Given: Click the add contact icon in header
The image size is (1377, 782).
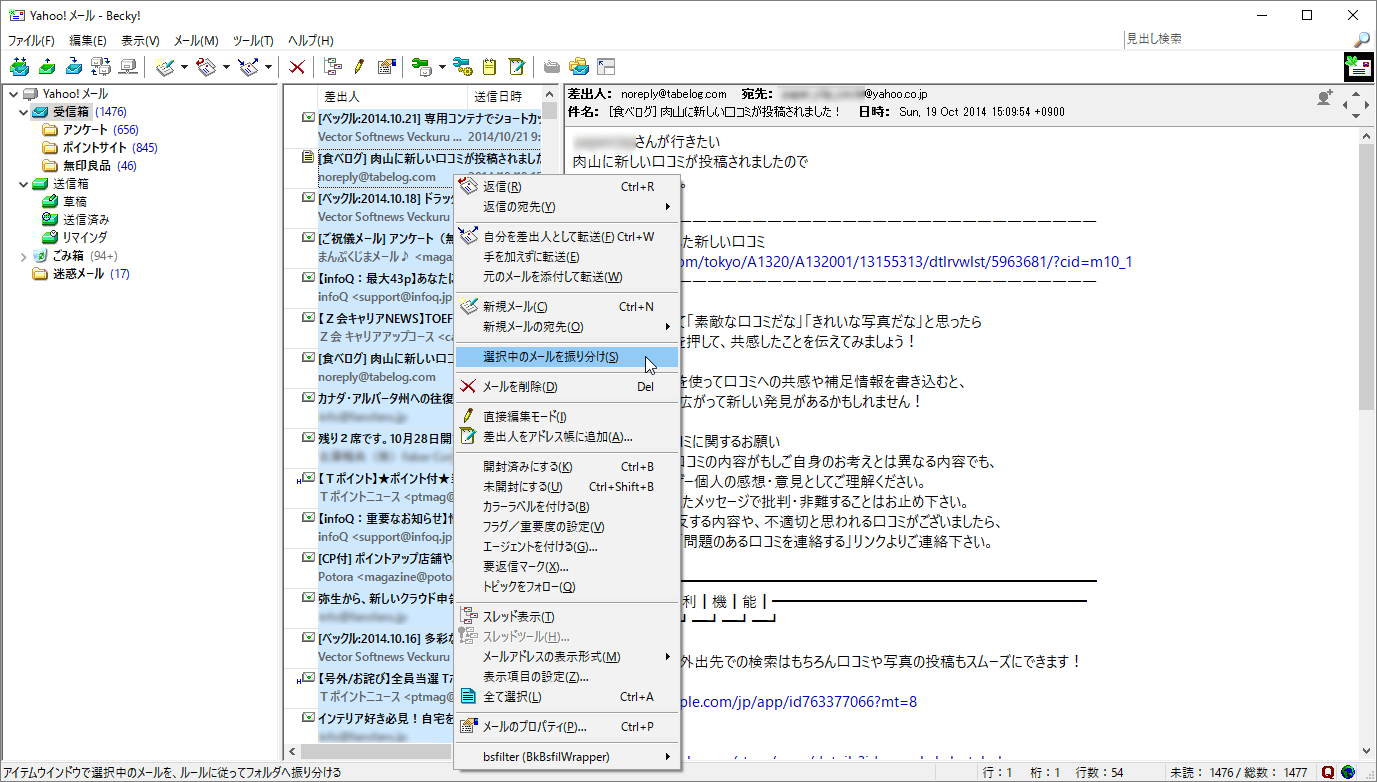Looking at the screenshot, I should (1326, 97).
